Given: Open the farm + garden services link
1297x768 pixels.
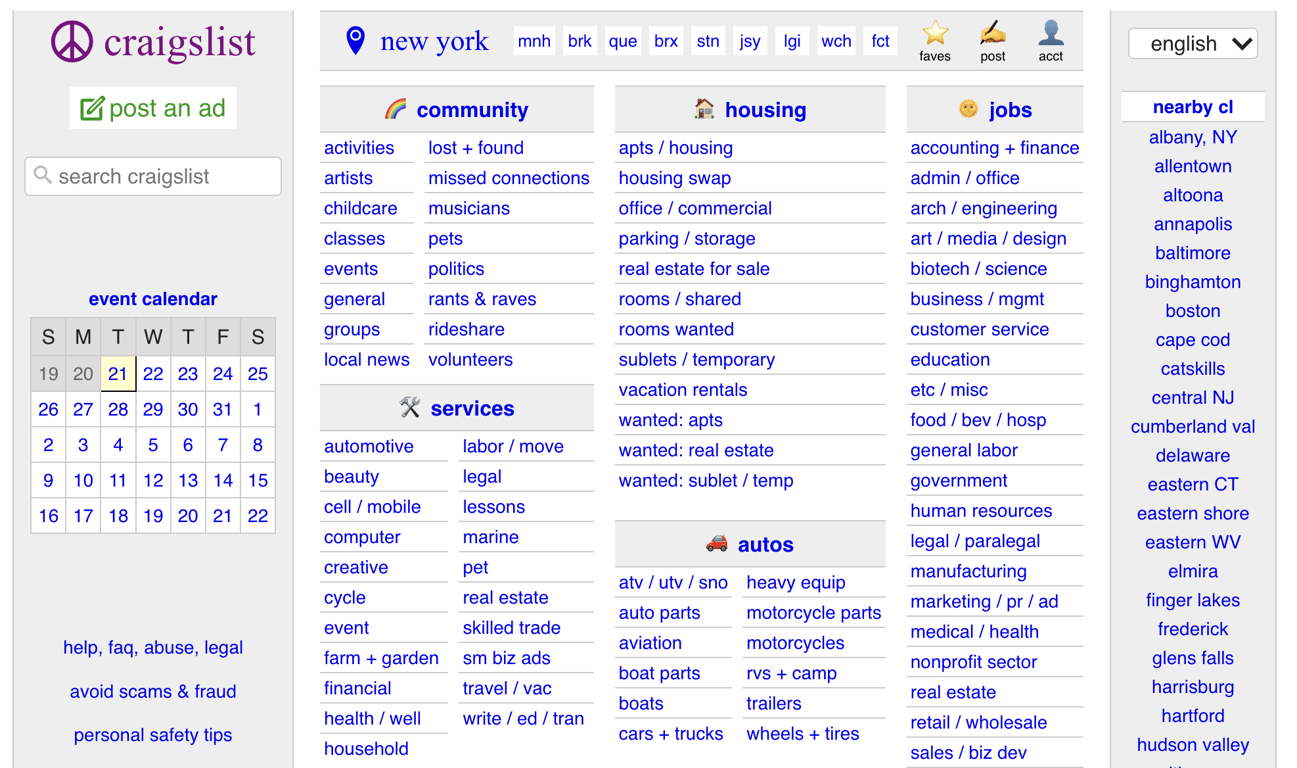Looking at the screenshot, I should [x=381, y=658].
